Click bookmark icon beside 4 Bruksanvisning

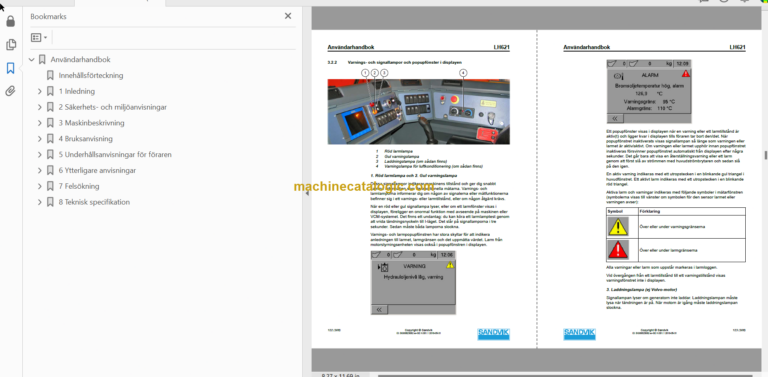coord(50,139)
